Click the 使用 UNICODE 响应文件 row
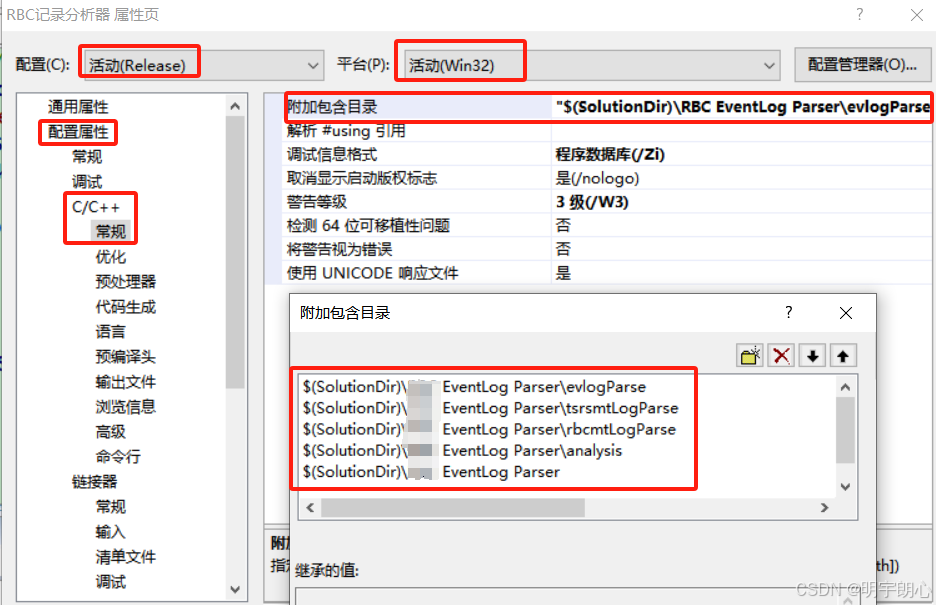This screenshot has height=605, width=936. pyautogui.click(x=400, y=271)
